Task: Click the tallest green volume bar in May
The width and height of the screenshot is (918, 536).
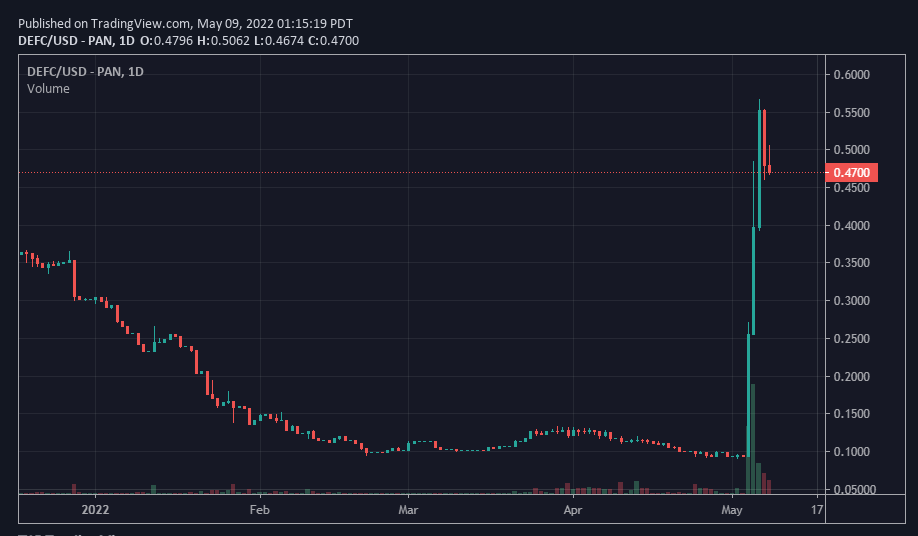Action: [x=753, y=439]
